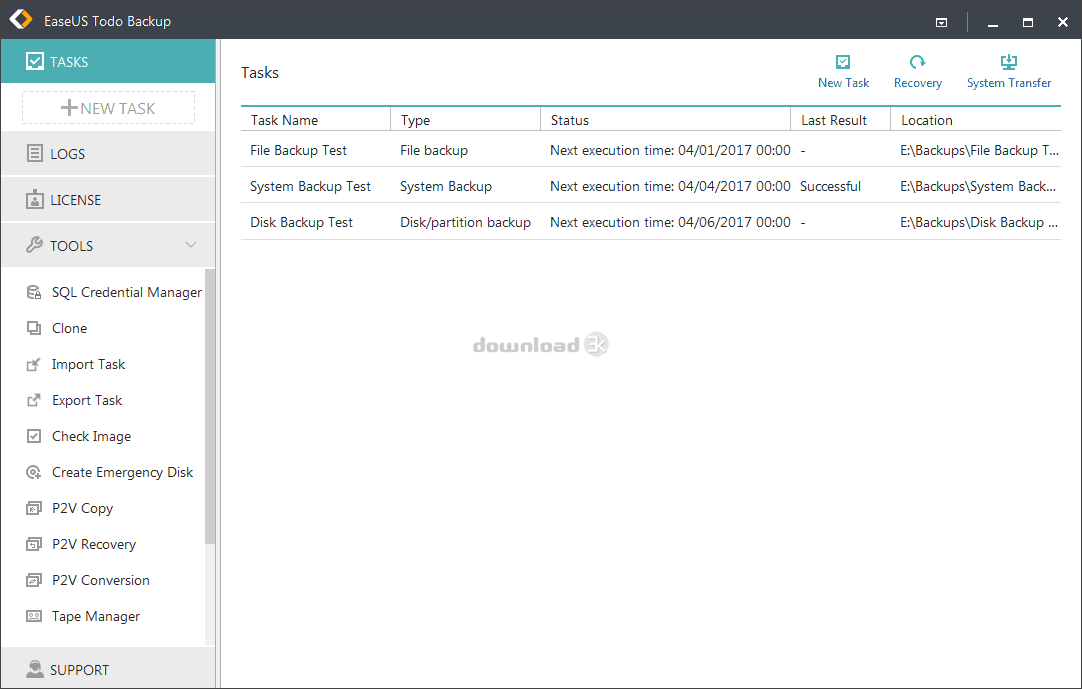Open the Tasks tab in the sidebar
1082x689 pixels.
pyautogui.click(x=108, y=61)
